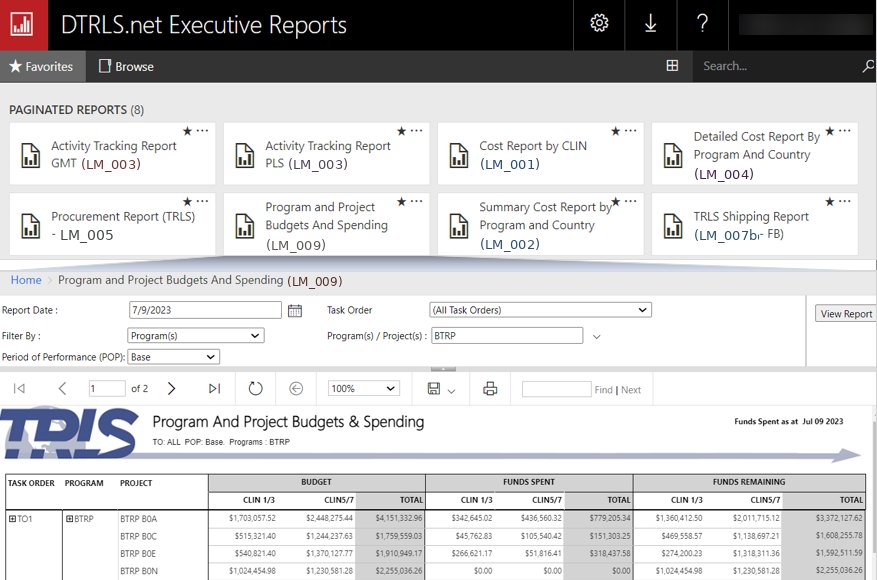
Task: Refresh the report viewer
Action: point(255,388)
